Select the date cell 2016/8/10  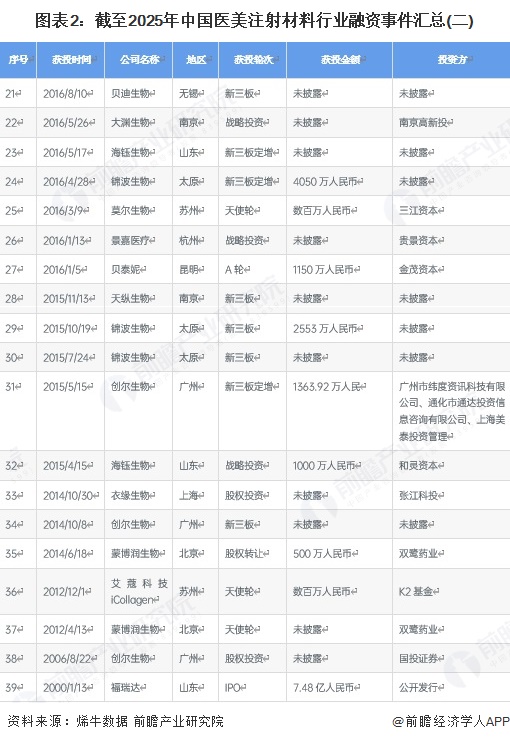pyautogui.click(x=68, y=94)
